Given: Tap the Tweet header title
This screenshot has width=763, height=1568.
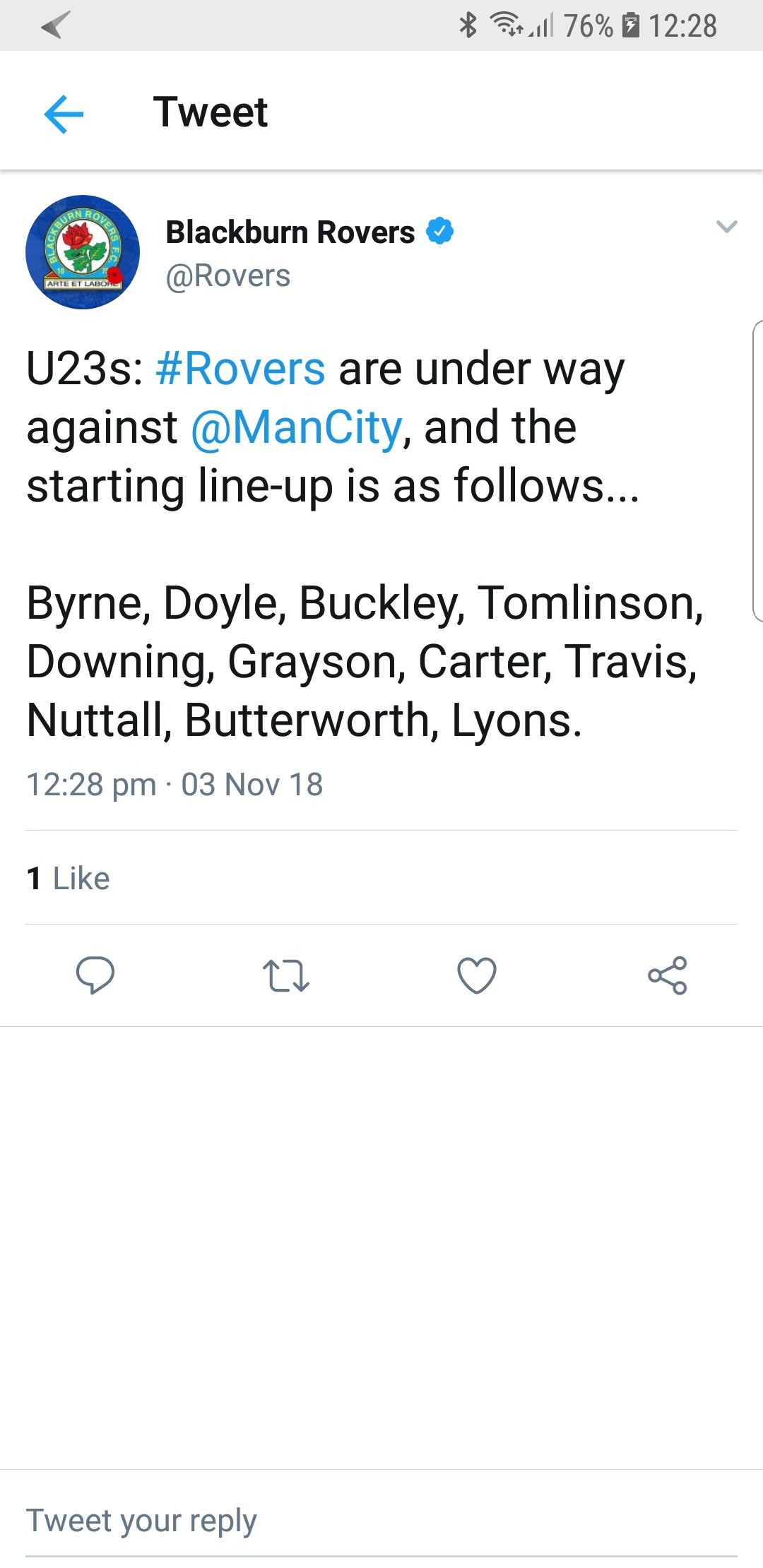Looking at the screenshot, I should 211,112.
